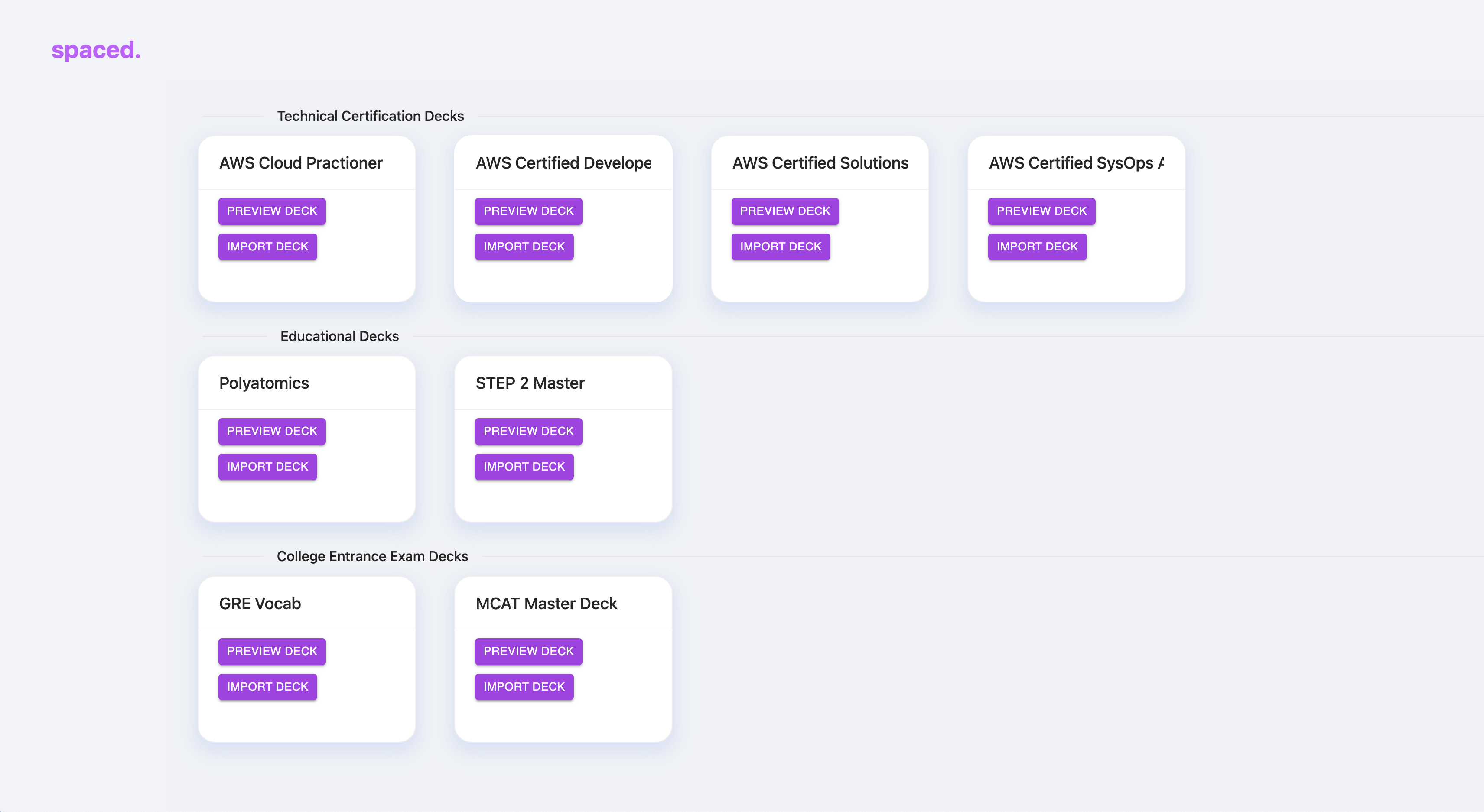Image resolution: width=1484 pixels, height=812 pixels.
Task: Import the AWS Certified Developer deck
Action: pyautogui.click(x=524, y=247)
